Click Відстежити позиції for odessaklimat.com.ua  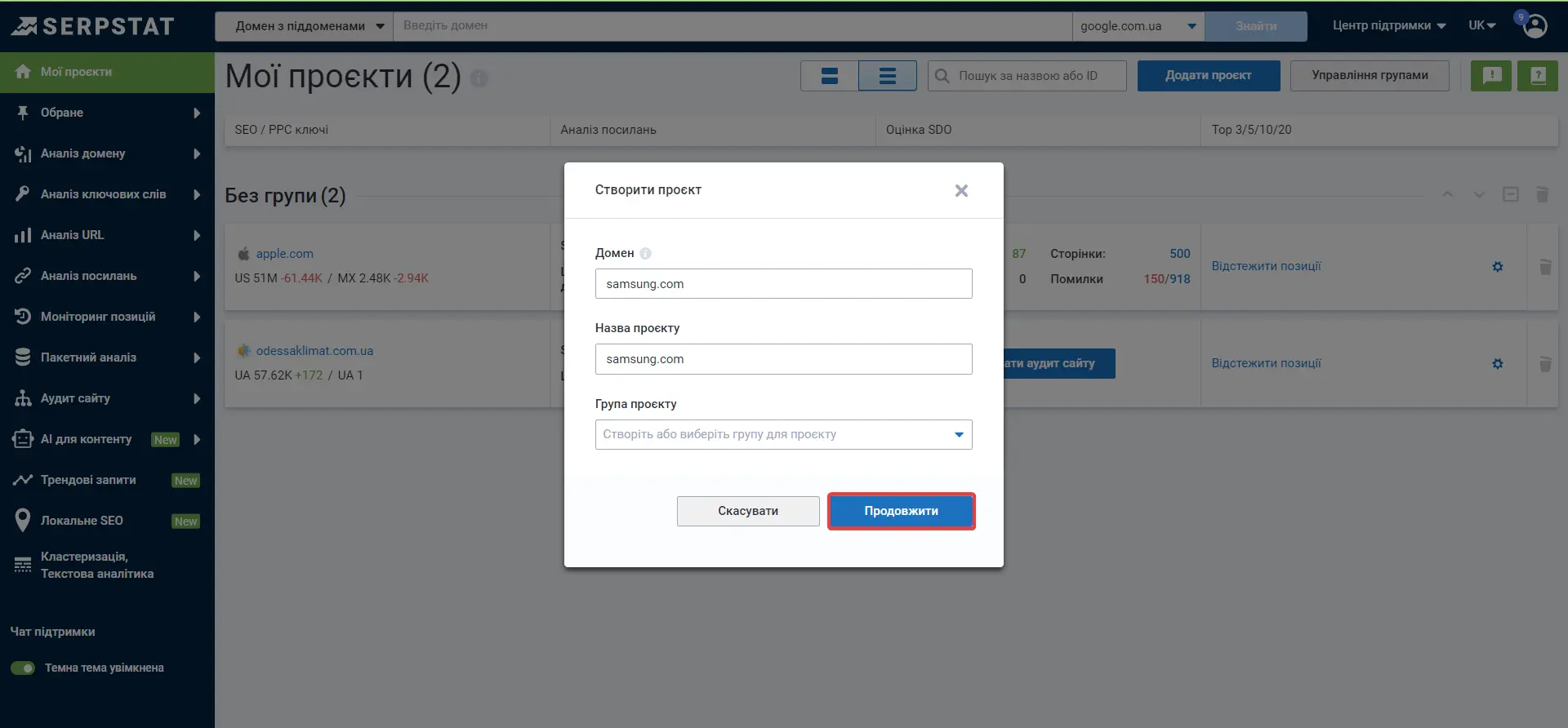tap(1266, 364)
